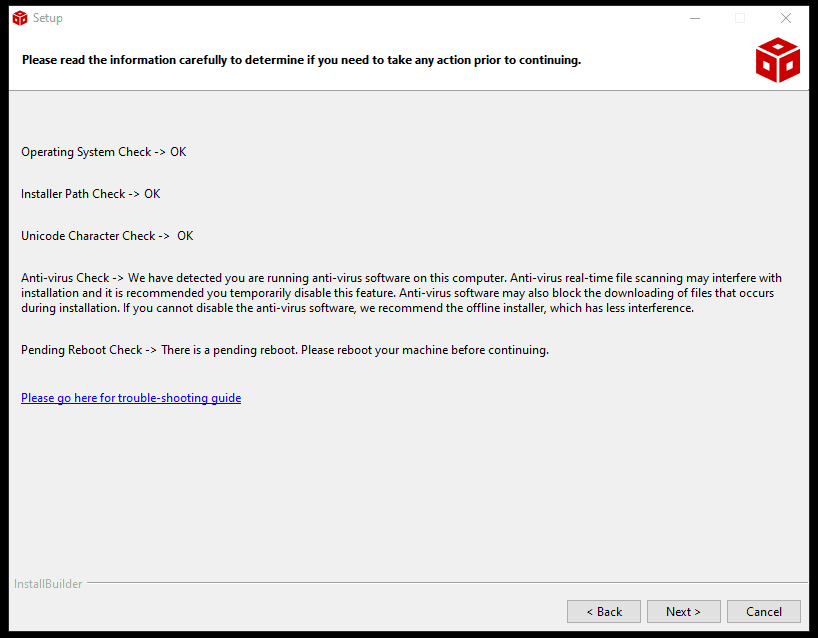Click the horizontal separator line beside InstallBuilder

pyautogui.click(x=440, y=583)
